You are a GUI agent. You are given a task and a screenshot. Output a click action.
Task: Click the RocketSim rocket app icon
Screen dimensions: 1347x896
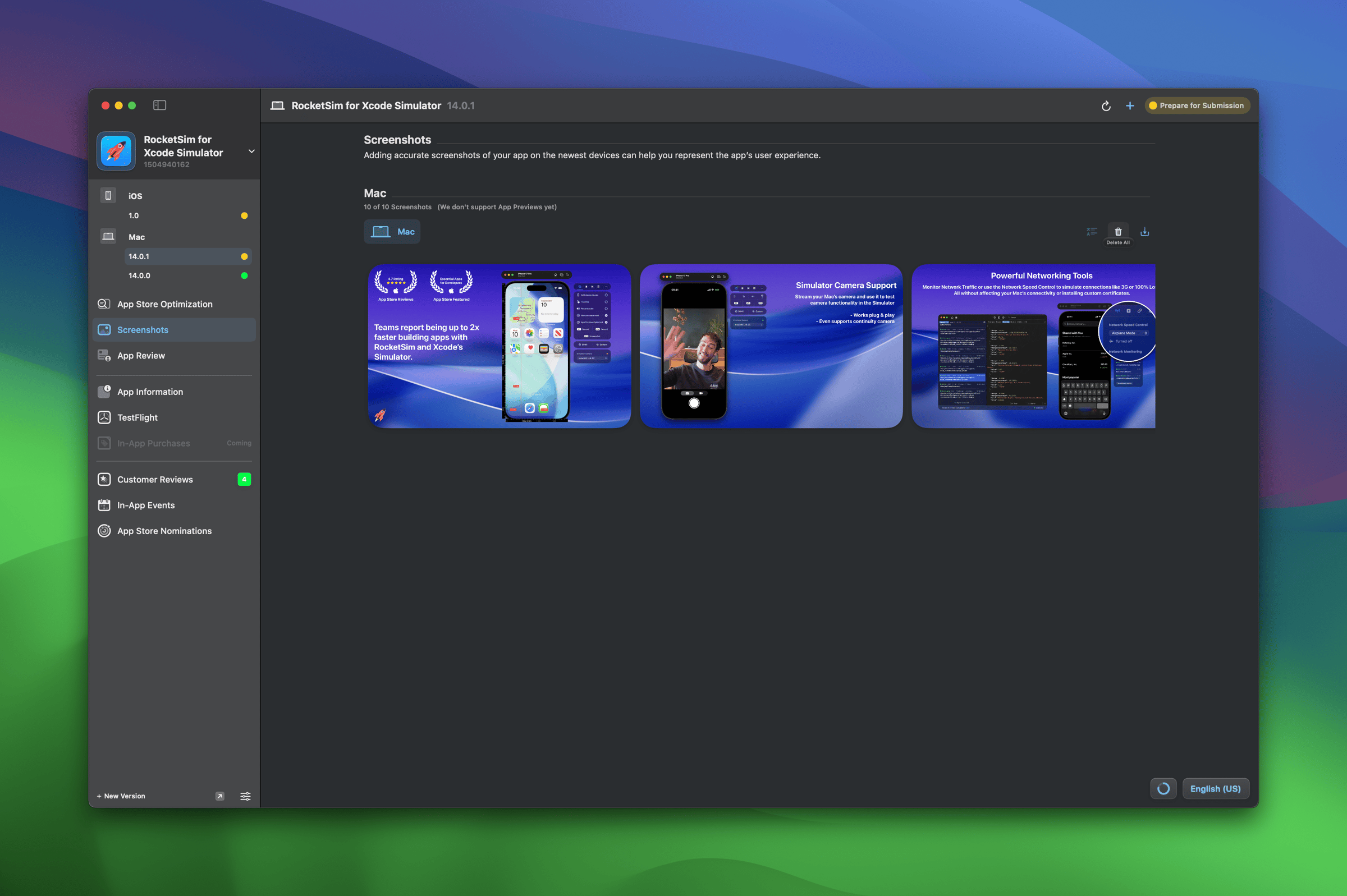(117, 151)
